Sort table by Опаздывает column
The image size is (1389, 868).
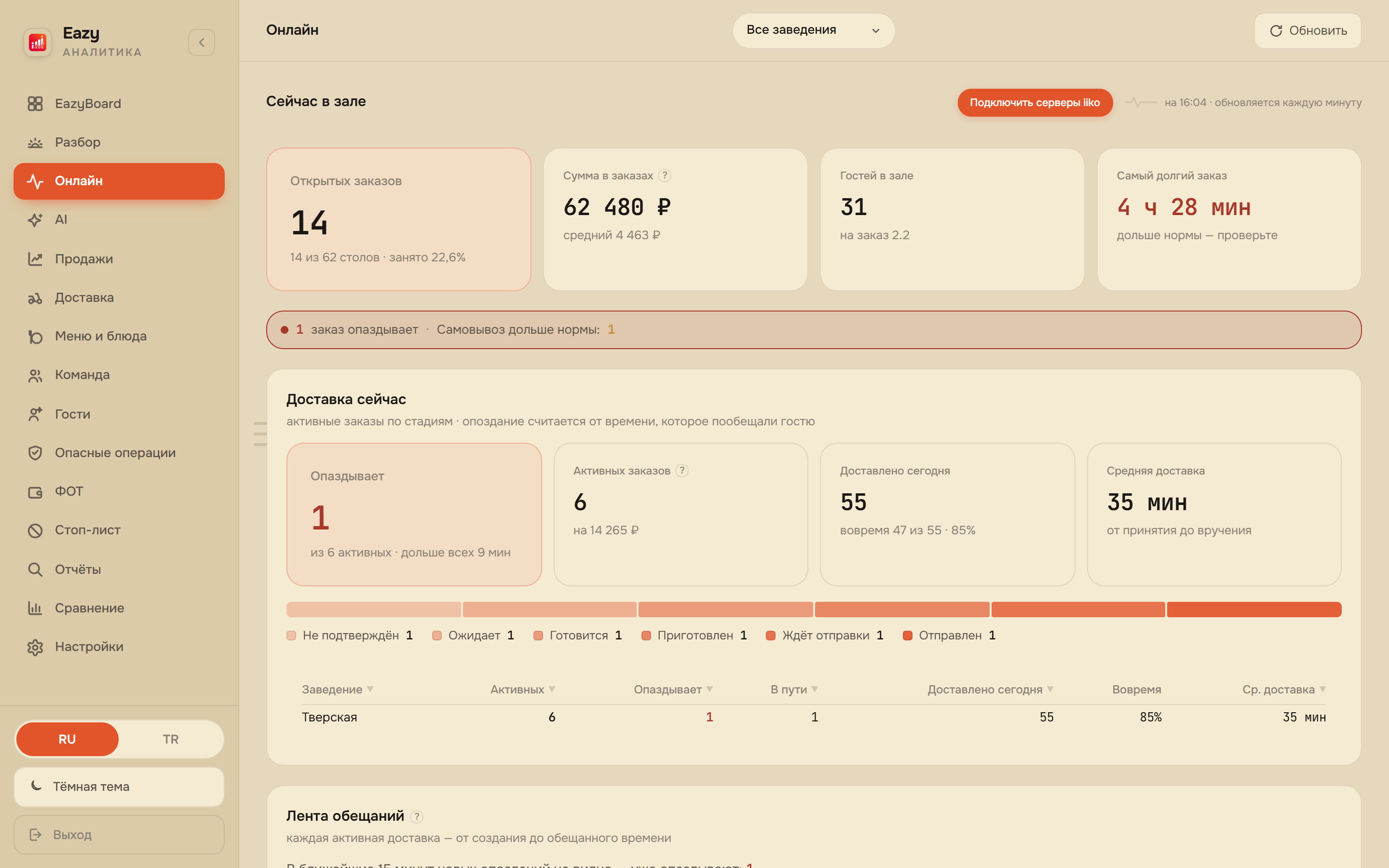pyautogui.click(x=673, y=689)
